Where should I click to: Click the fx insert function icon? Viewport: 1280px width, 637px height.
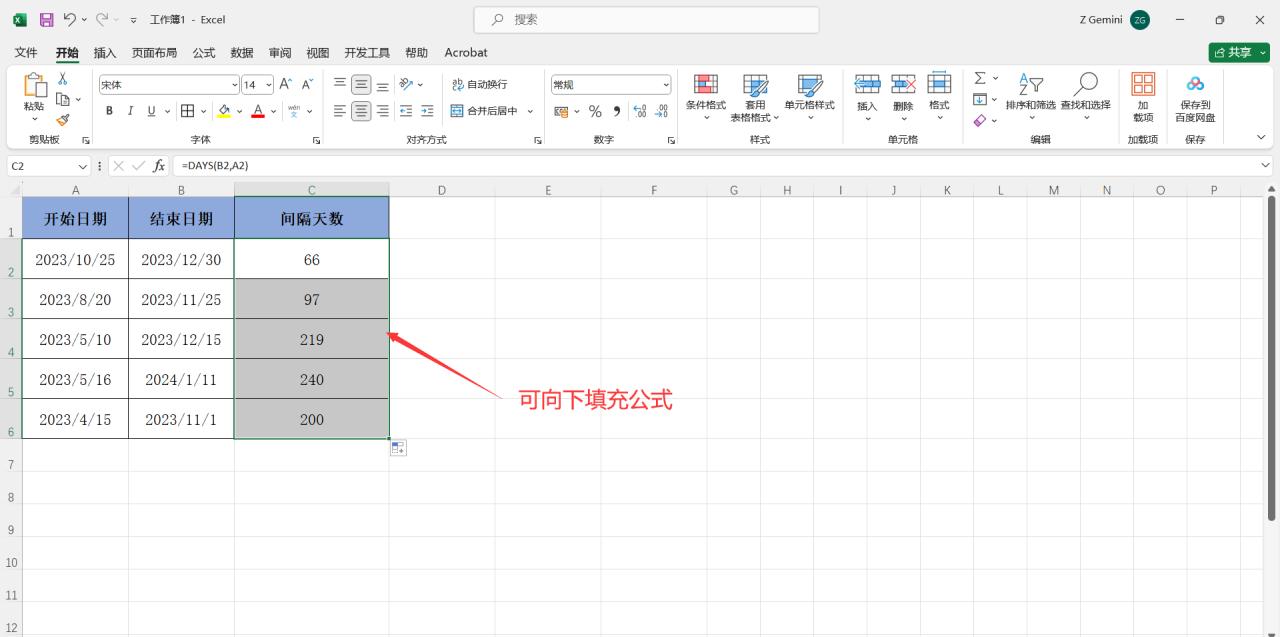tap(159, 166)
